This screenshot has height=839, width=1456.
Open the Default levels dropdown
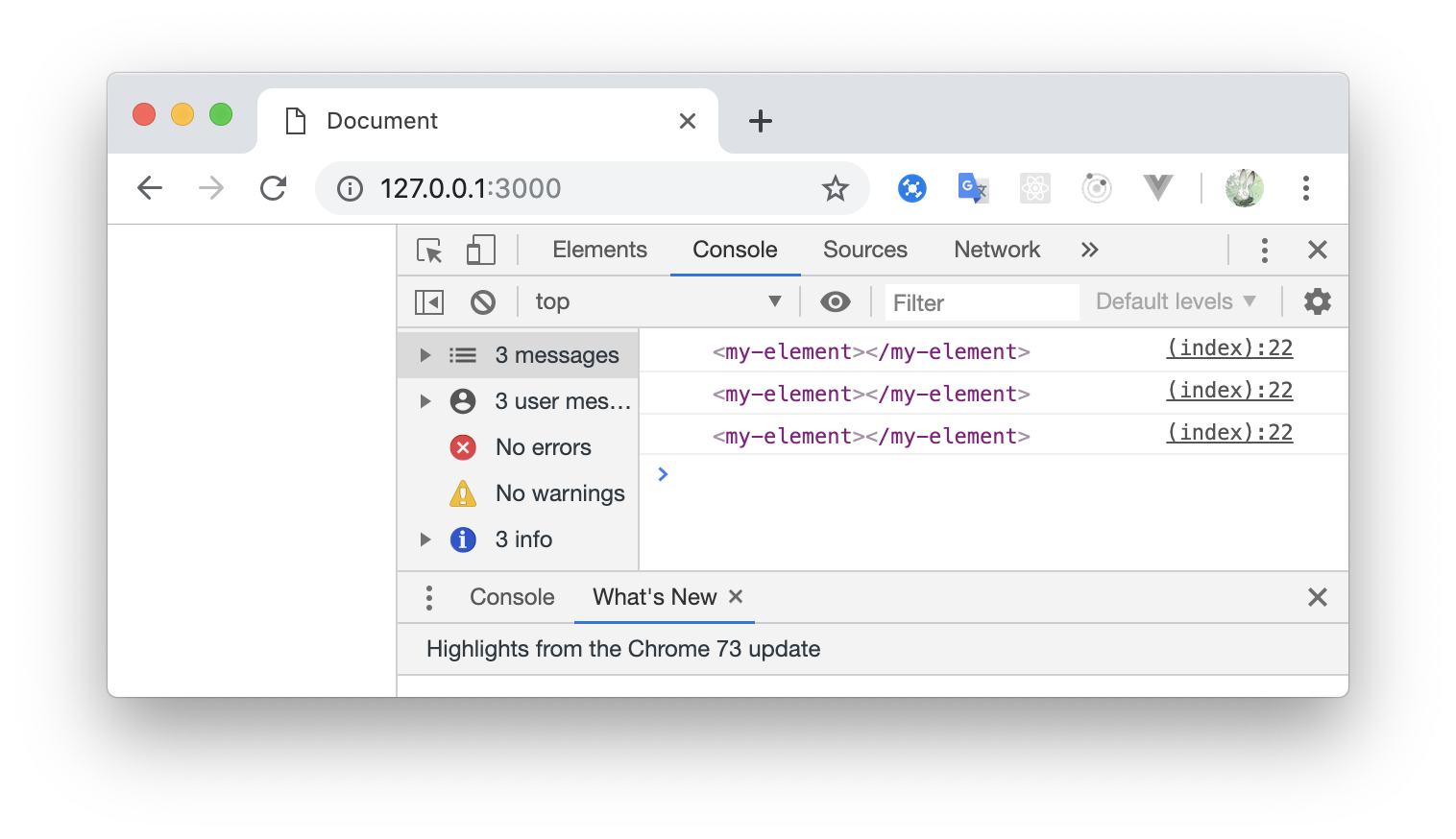pyautogui.click(x=1174, y=301)
